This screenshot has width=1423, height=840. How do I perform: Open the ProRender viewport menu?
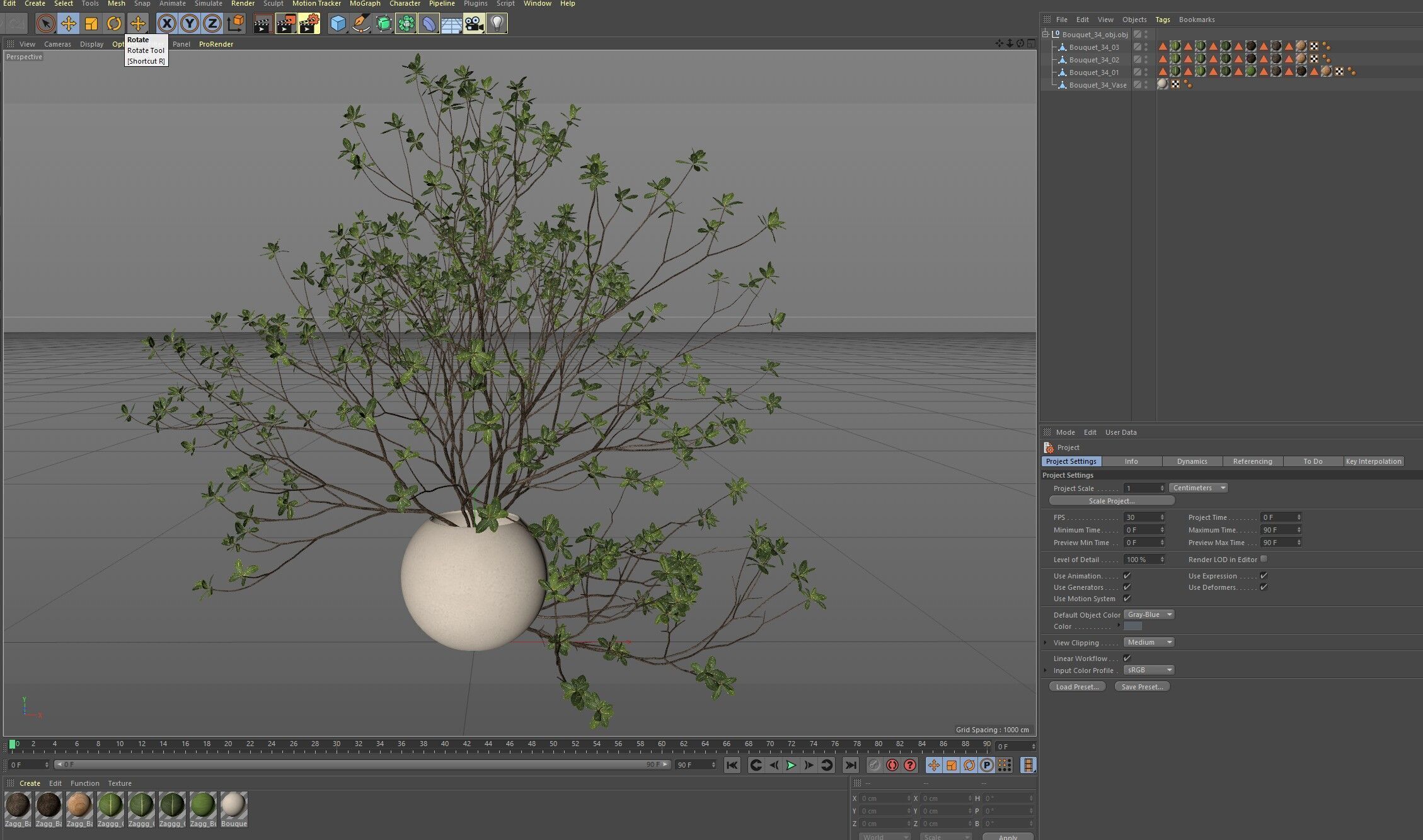tap(216, 44)
